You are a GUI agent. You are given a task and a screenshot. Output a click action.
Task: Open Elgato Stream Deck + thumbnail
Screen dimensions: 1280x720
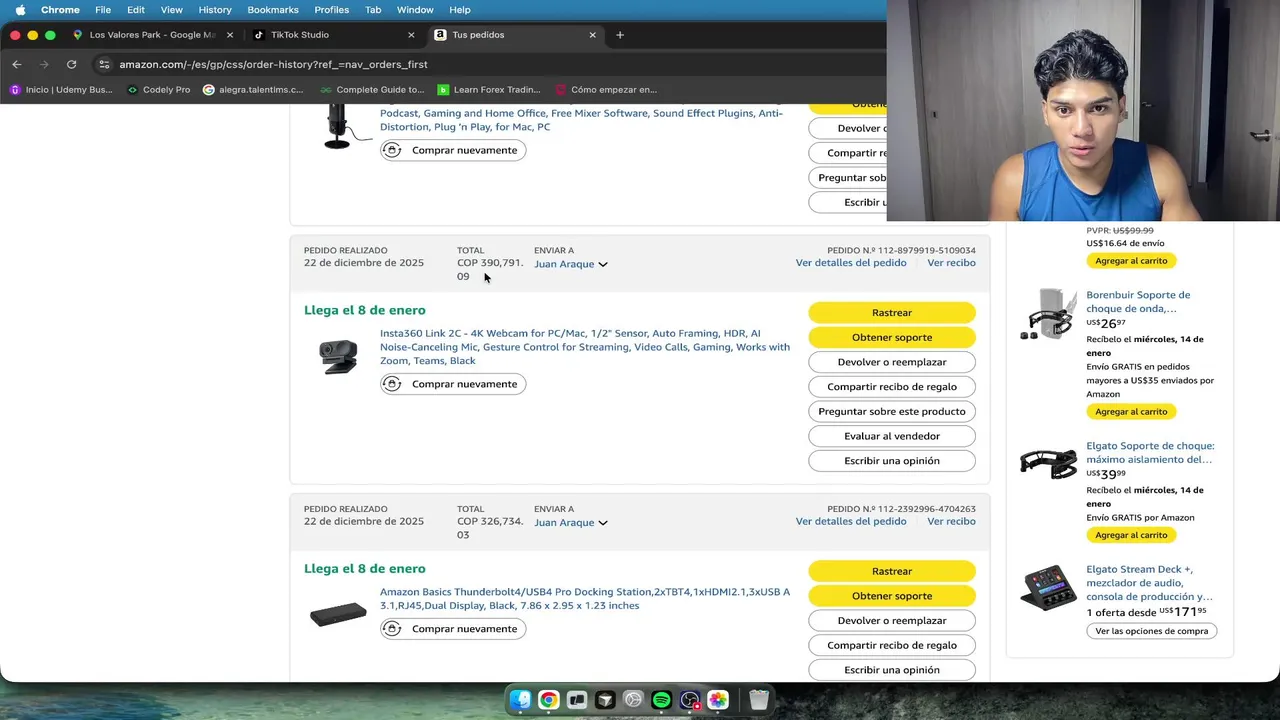[x=1048, y=588]
